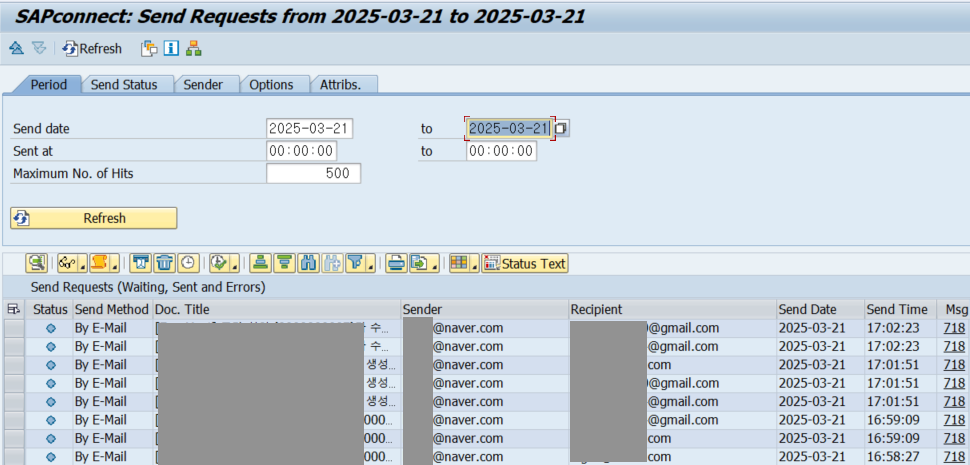970x465 pixels.
Task: Click the Sender column header
Action: tap(485, 309)
